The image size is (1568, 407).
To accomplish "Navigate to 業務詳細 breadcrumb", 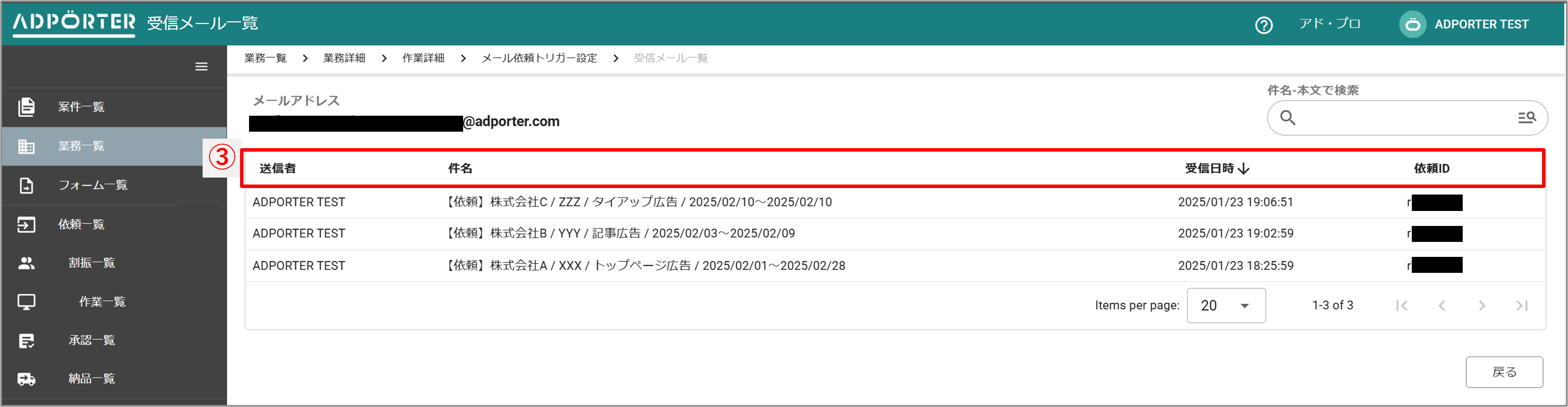I will pos(344,58).
